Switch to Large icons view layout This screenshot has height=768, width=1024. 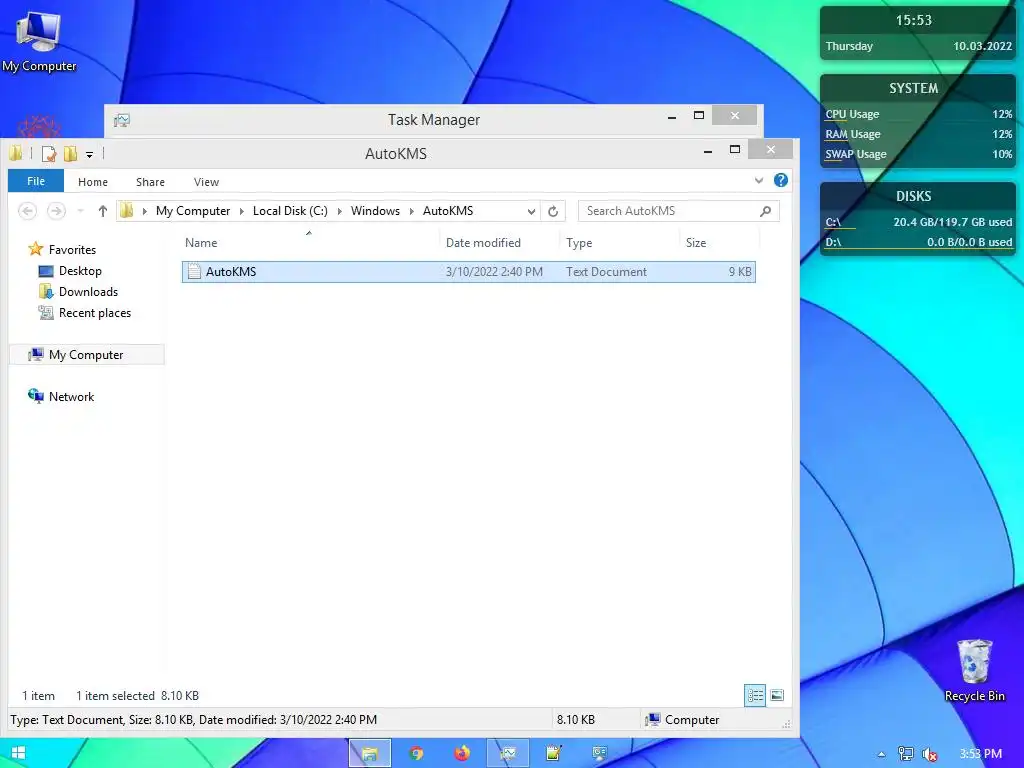point(776,696)
